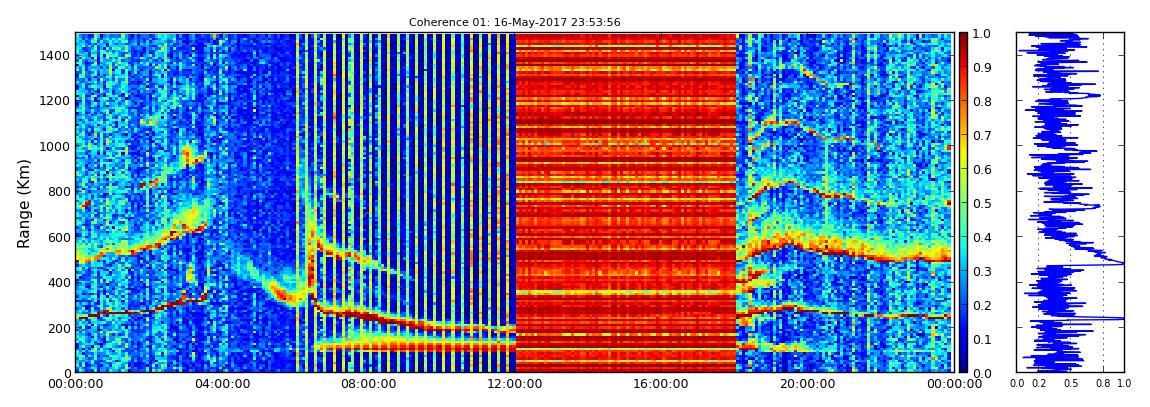Click the 600 range tick label
Screen dimensions: 1150x407
click(x=59, y=237)
